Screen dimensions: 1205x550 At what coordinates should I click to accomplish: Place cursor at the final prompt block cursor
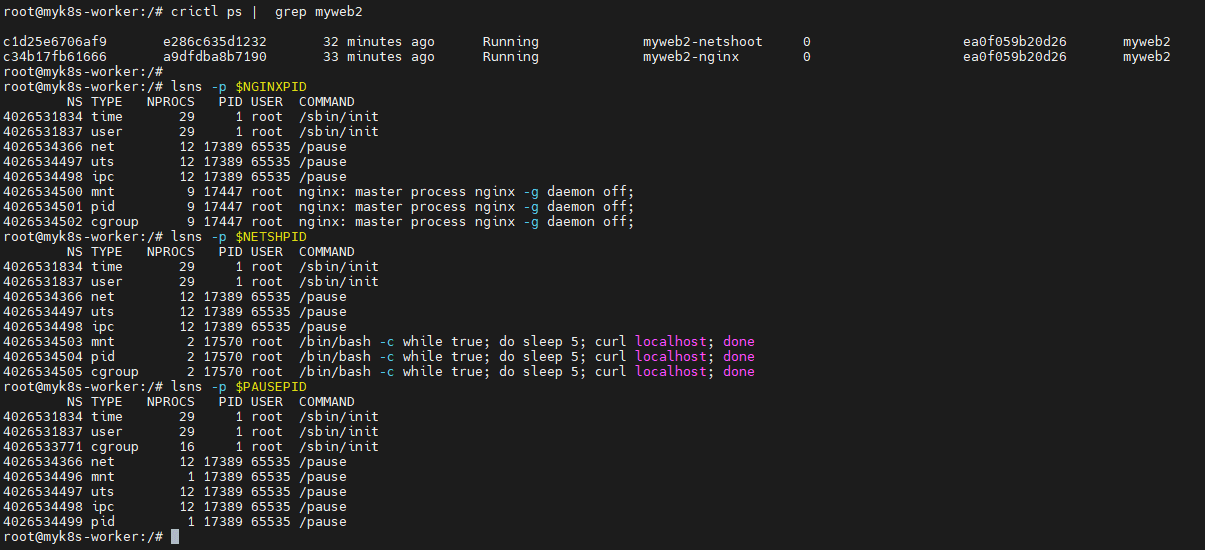[x=175, y=537]
